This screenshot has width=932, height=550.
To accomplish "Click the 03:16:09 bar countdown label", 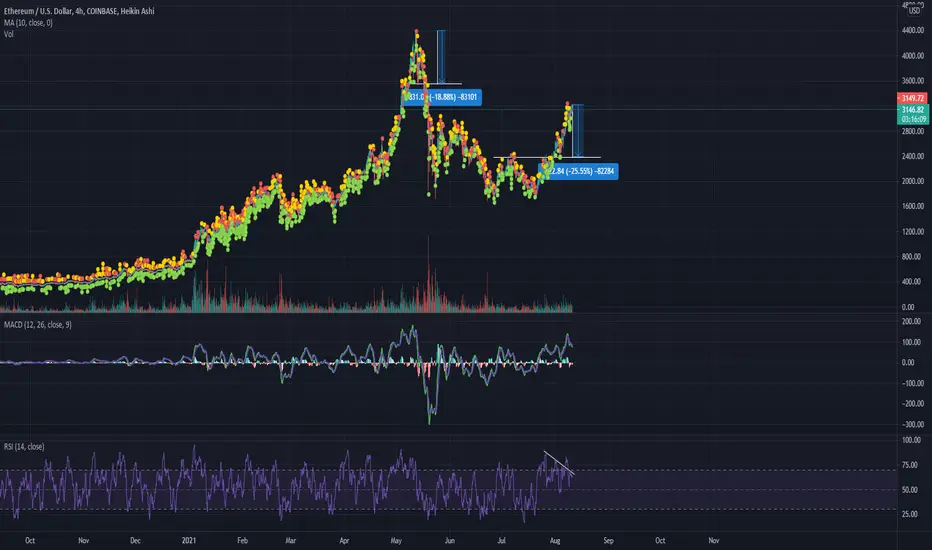I will 913,120.
